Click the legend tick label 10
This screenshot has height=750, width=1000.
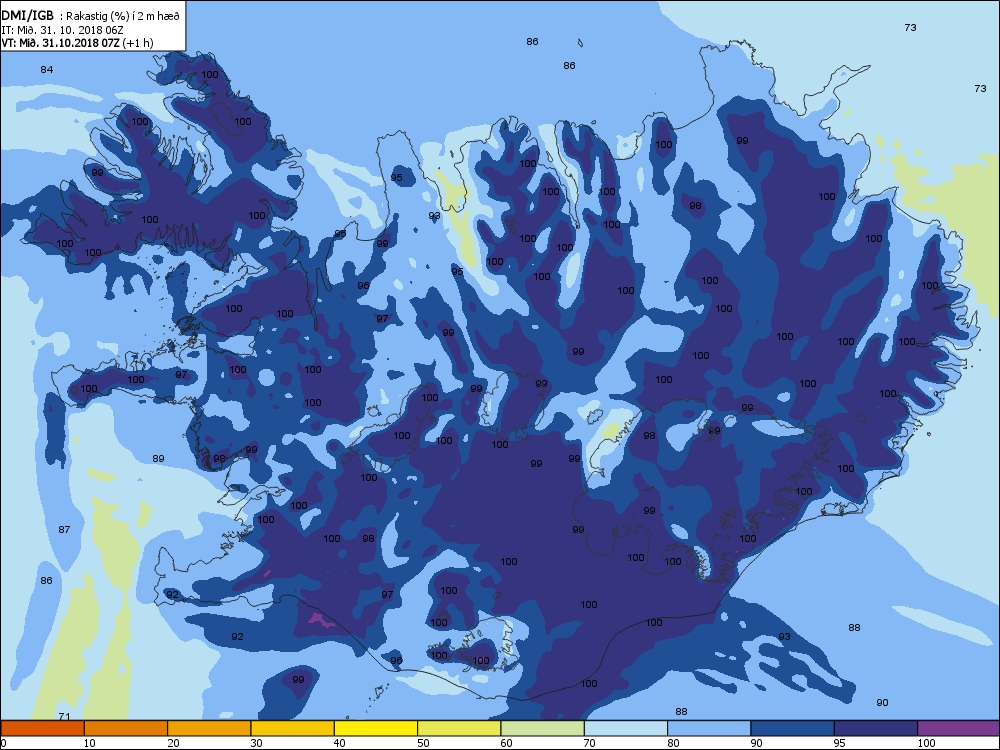point(89,743)
